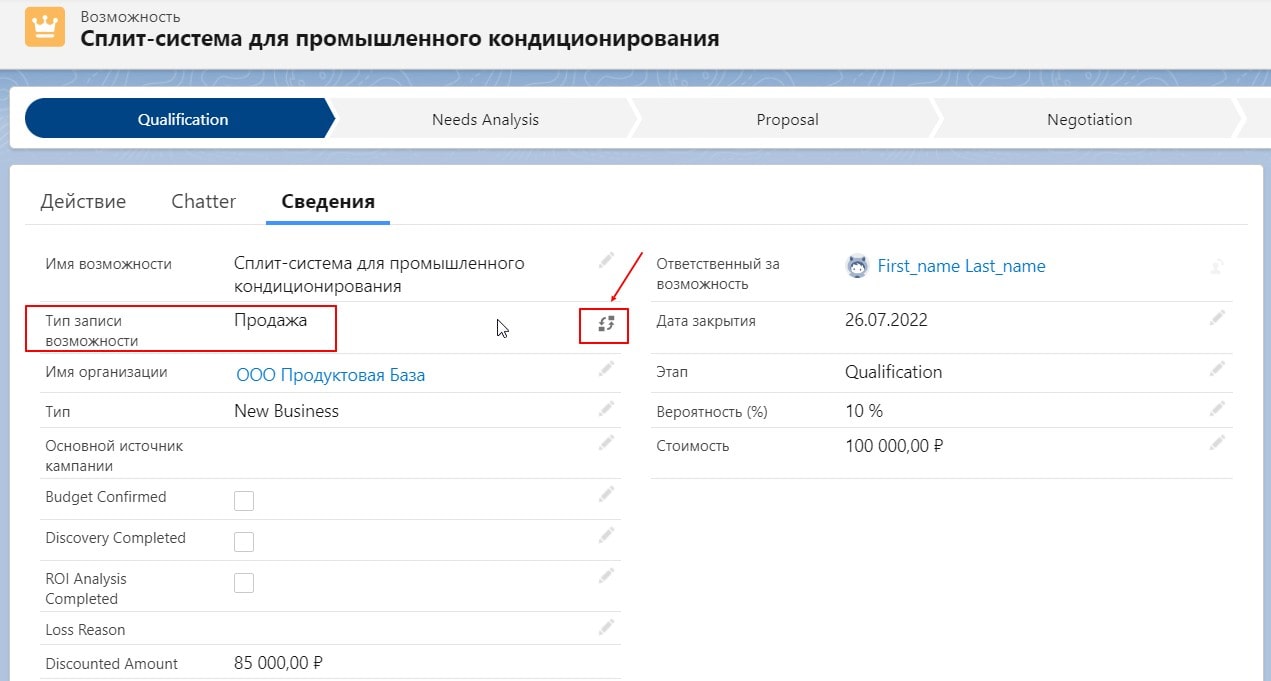Click the change record type icon

[605, 323]
